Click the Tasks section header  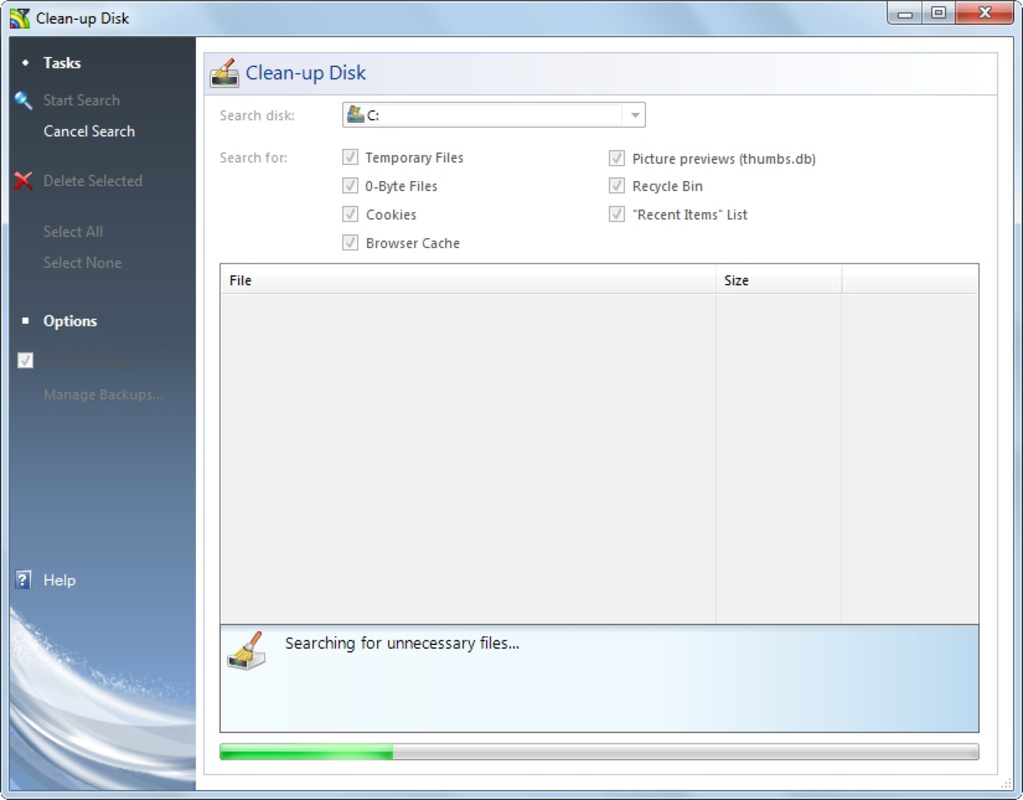pyautogui.click(x=62, y=63)
